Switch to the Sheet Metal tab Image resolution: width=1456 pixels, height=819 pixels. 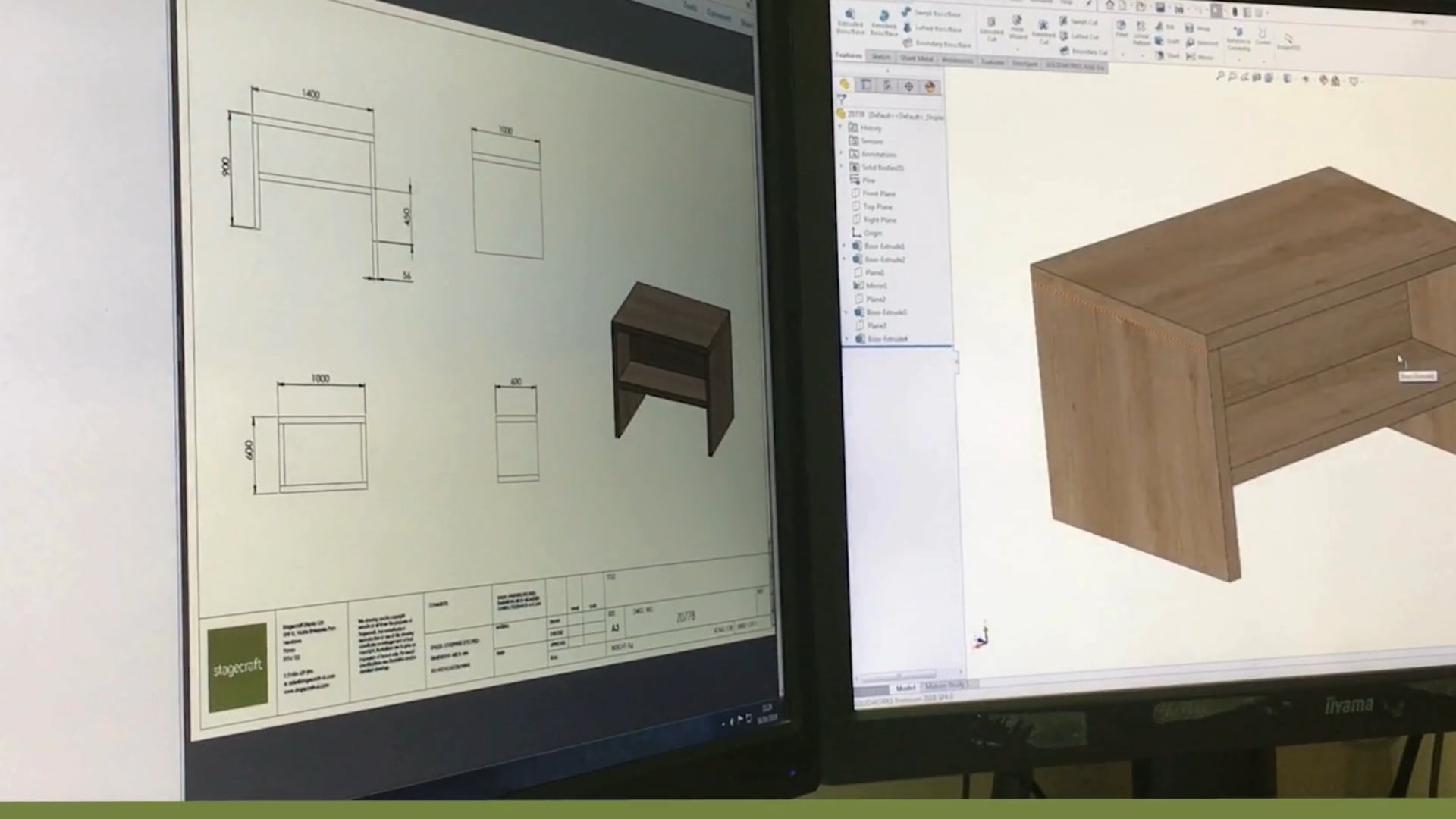tap(918, 59)
